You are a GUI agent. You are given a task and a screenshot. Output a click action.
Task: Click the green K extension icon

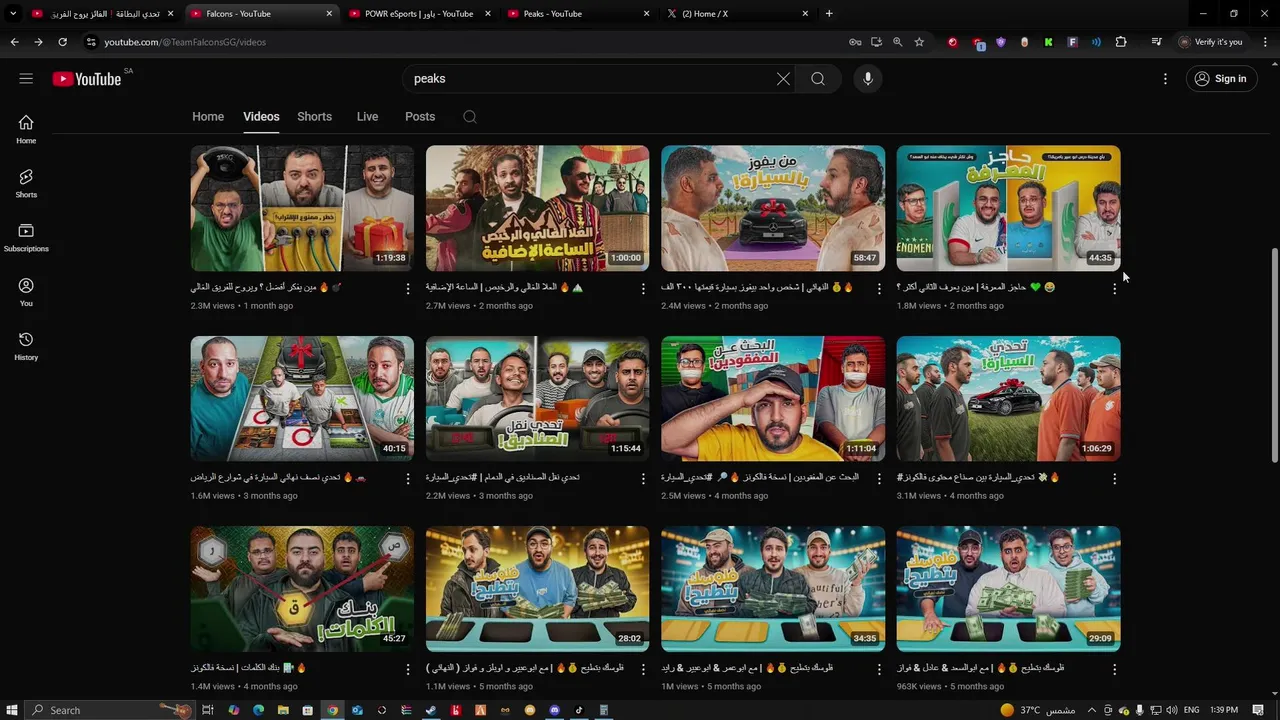(x=1048, y=42)
